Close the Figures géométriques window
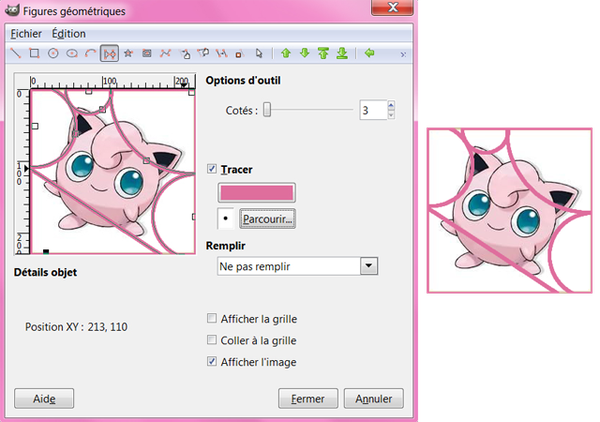 pos(393,7)
